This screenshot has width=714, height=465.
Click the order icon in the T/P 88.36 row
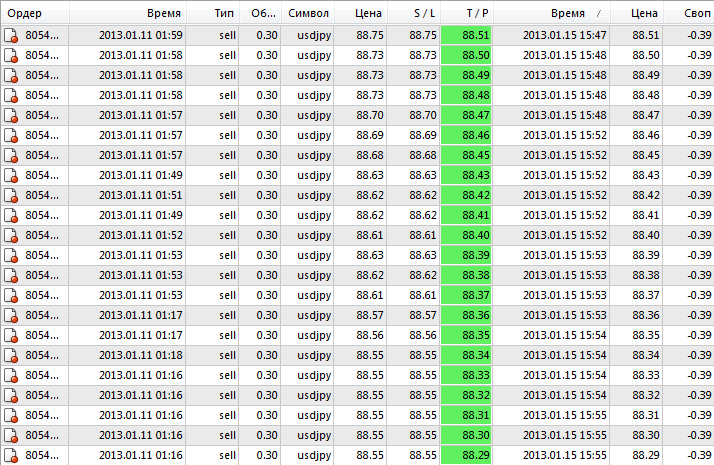click(11, 316)
